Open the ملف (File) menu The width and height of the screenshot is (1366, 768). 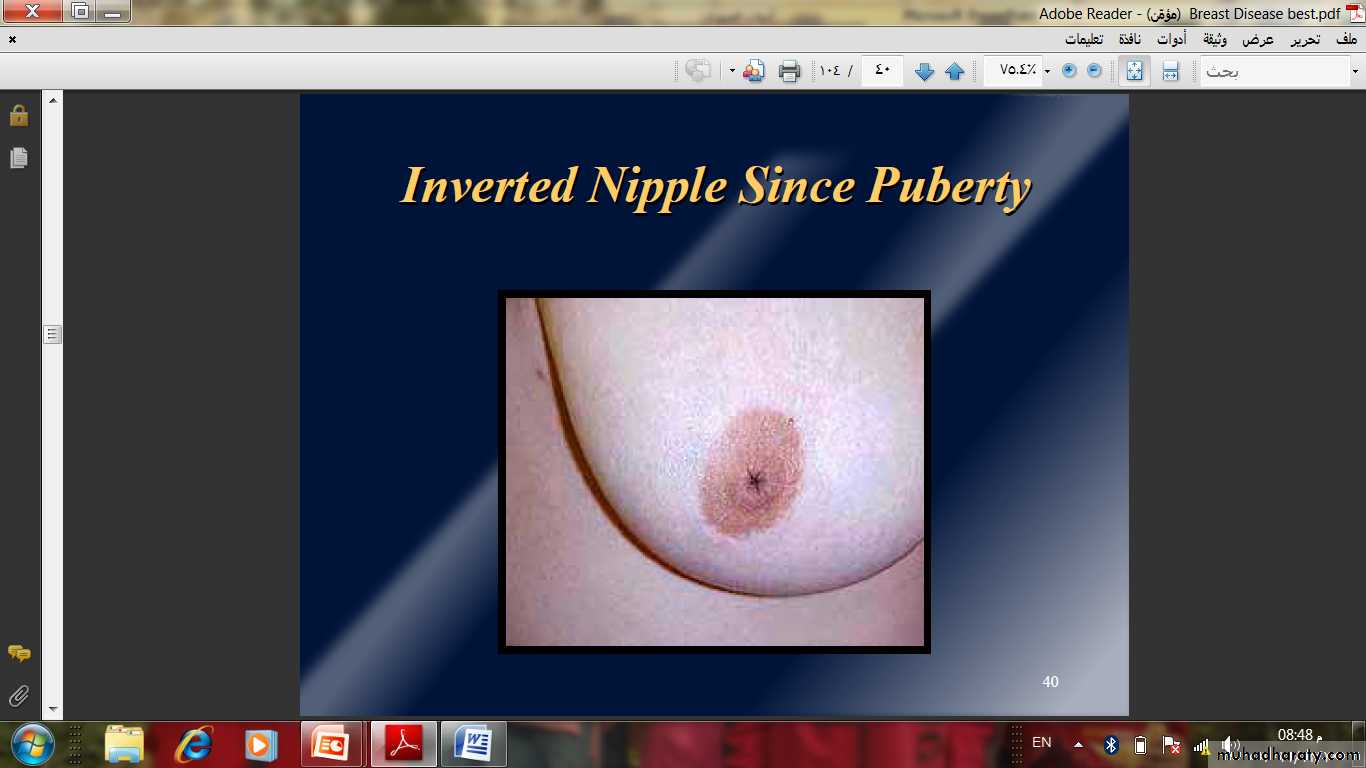[x=1346, y=40]
